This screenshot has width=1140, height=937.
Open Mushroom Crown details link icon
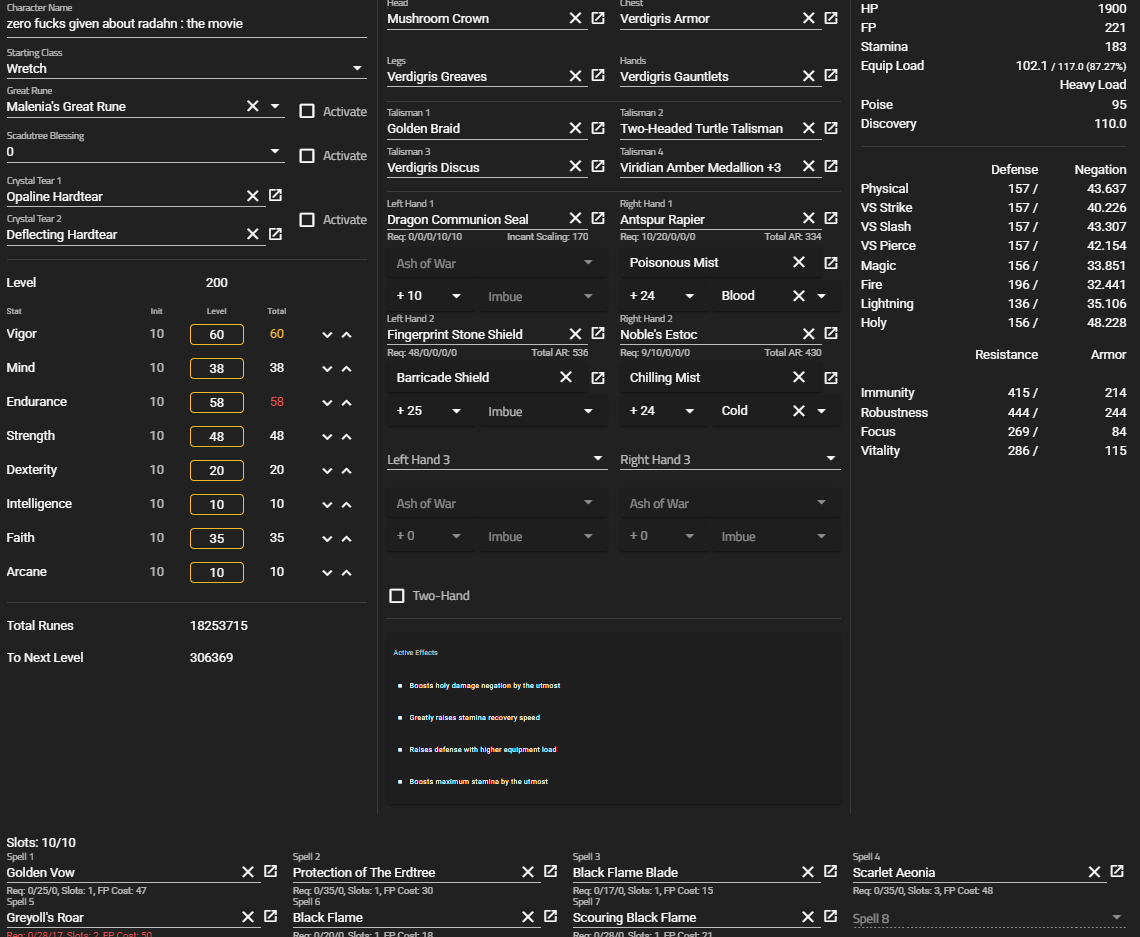598,18
